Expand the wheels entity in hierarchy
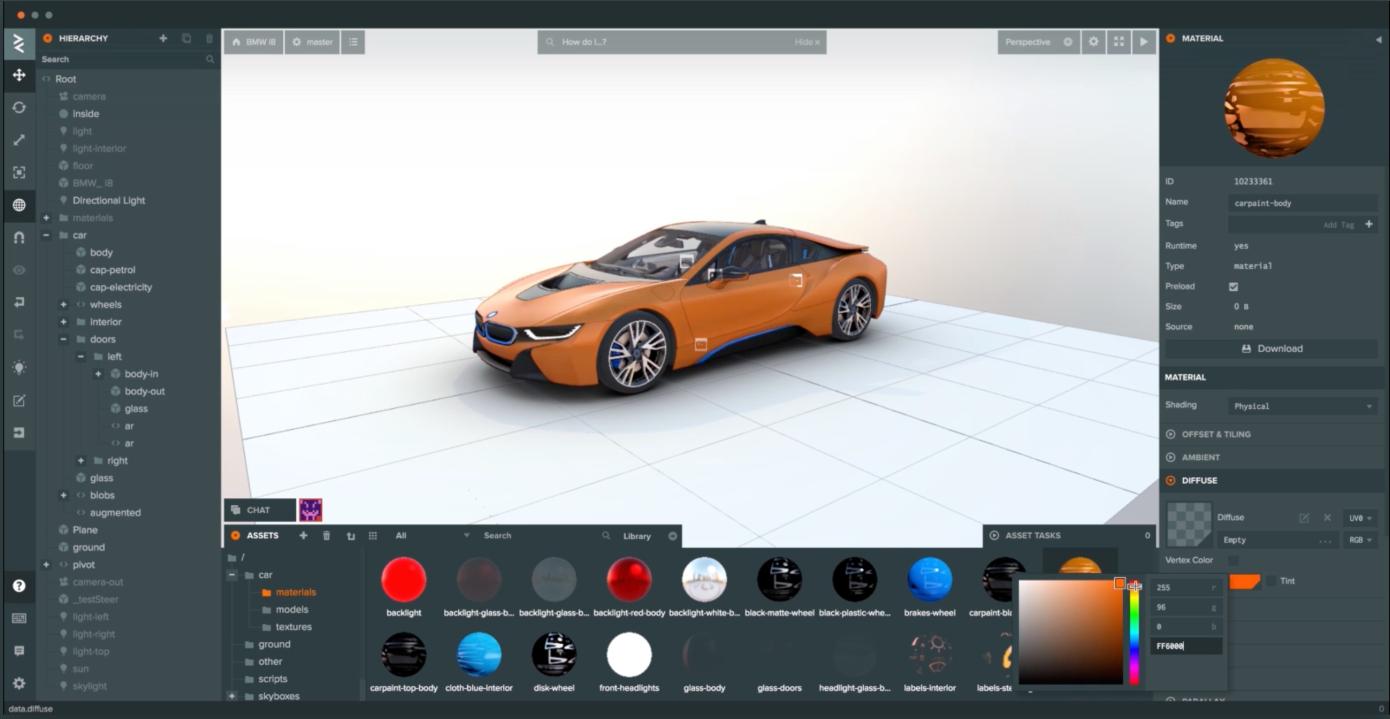The width and height of the screenshot is (1390, 719). click(x=63, y=305)
